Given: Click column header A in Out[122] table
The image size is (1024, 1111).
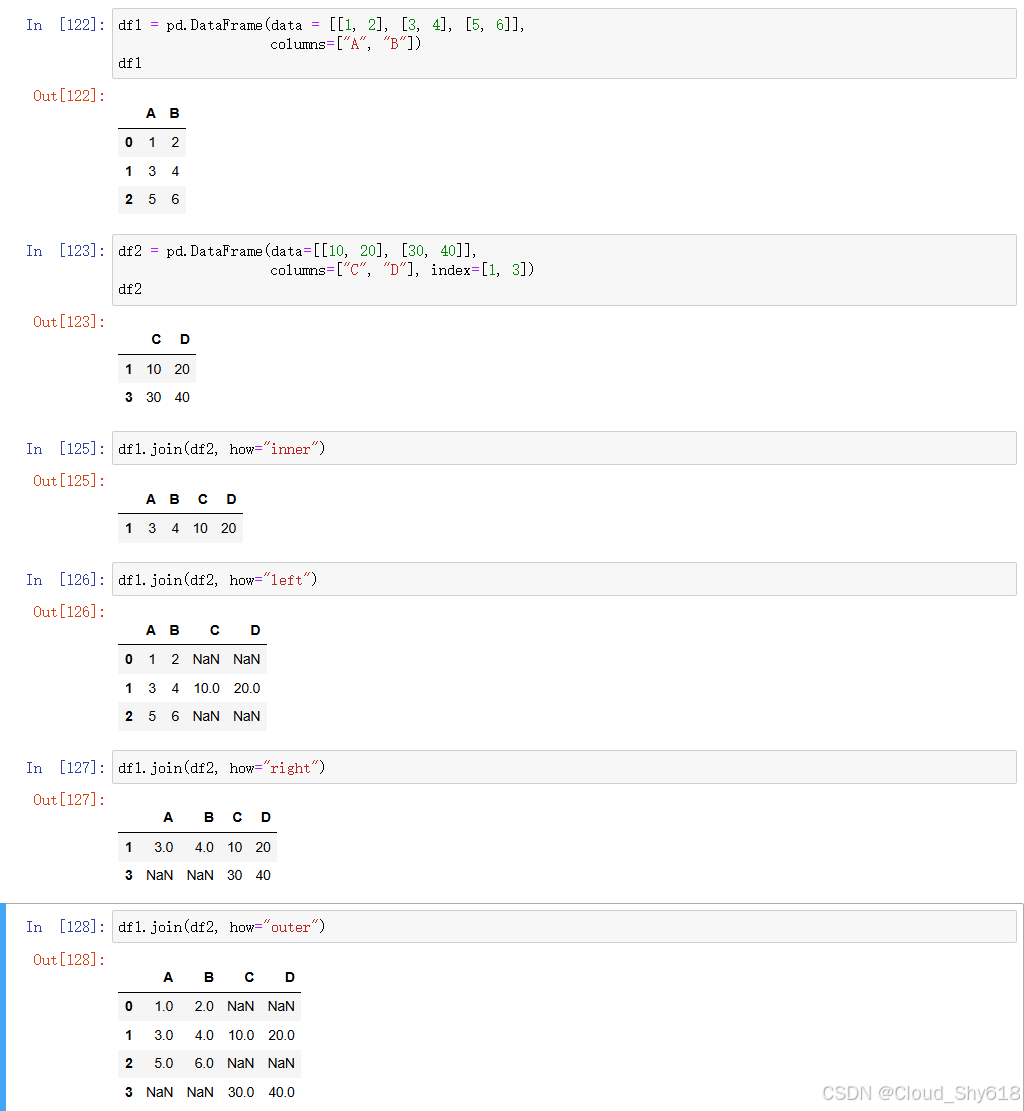Looking at the screenshot, I should (151, 113).
